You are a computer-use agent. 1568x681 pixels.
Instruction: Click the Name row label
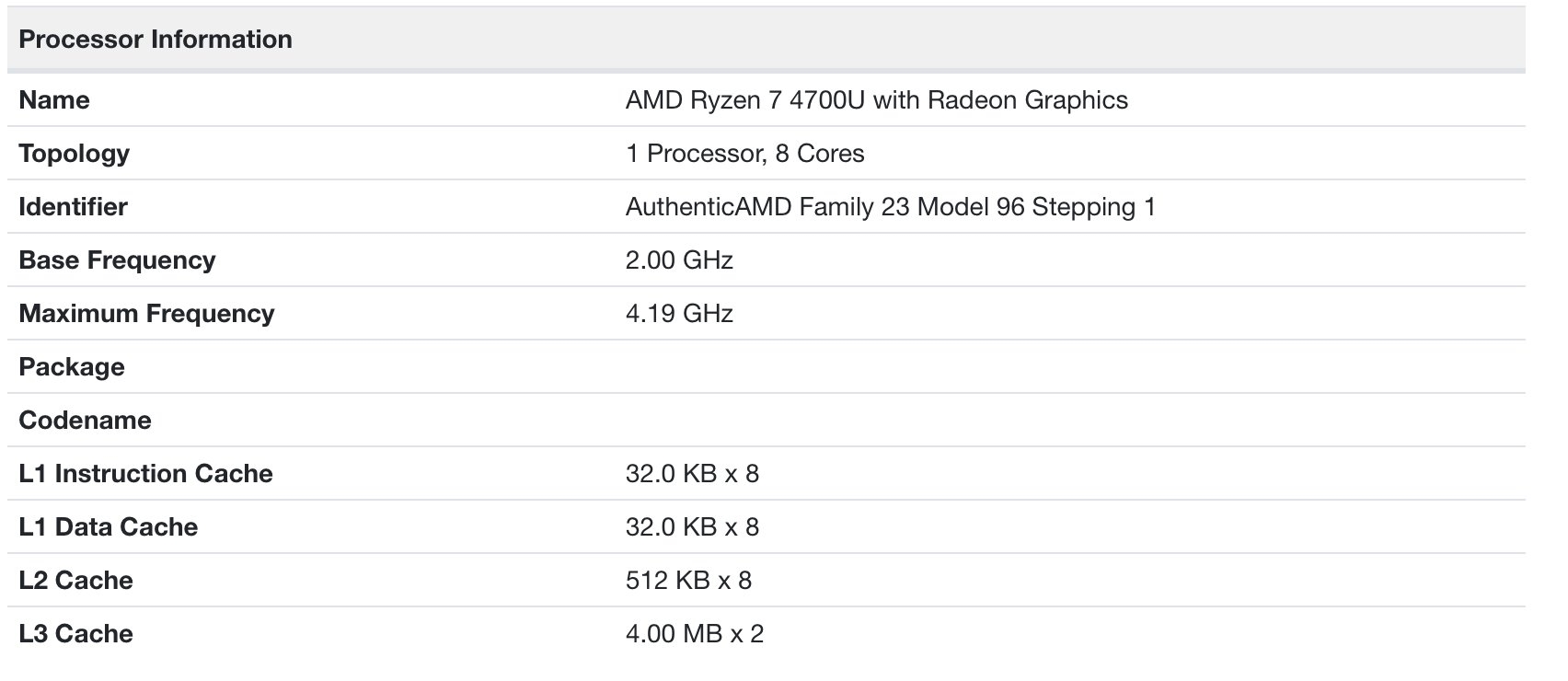tap(54, 100)
